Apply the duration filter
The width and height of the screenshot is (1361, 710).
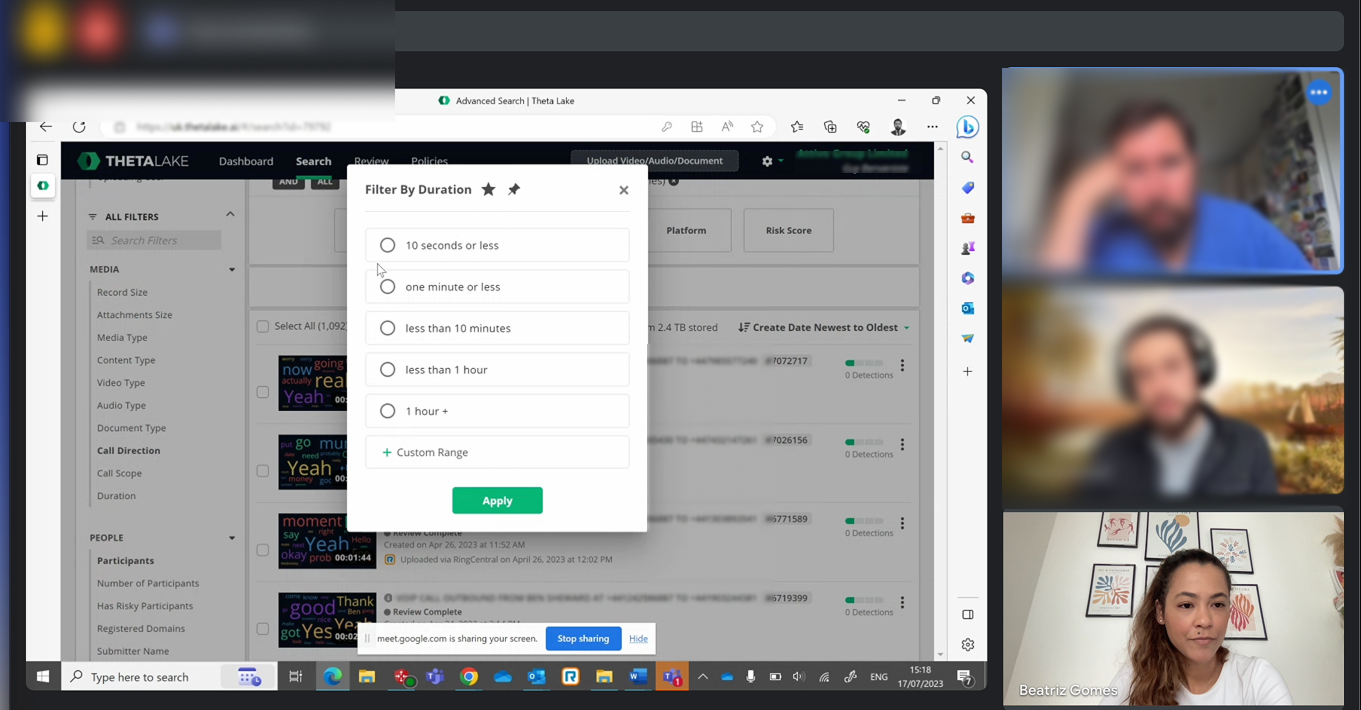[x=497, y=500]
